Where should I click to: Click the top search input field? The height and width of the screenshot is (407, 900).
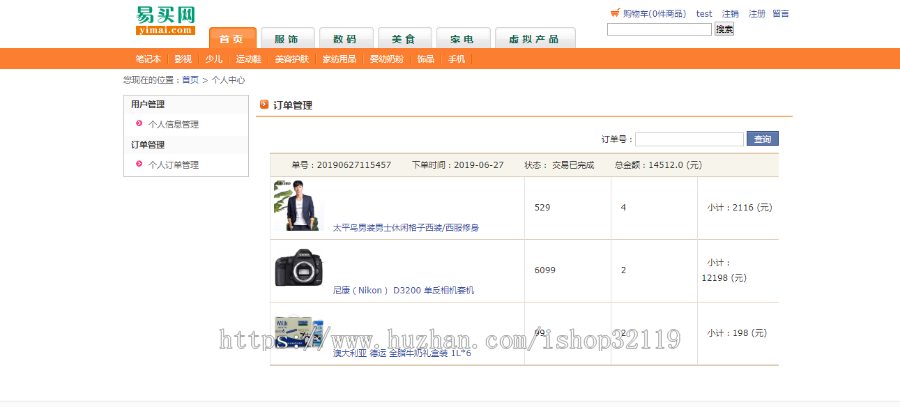[659, 29]
